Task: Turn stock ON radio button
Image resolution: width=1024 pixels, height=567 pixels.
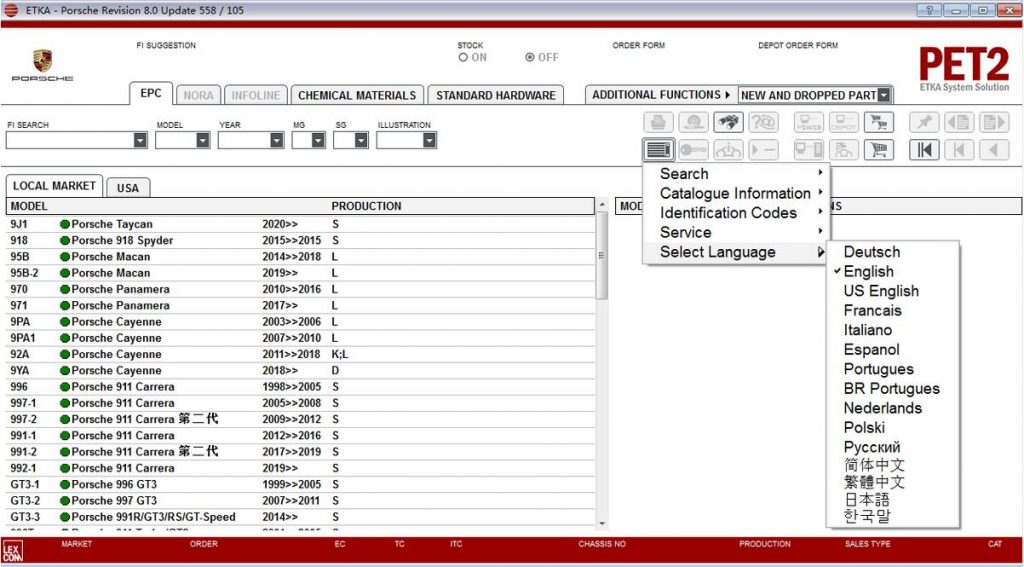Action: [464, 58]
